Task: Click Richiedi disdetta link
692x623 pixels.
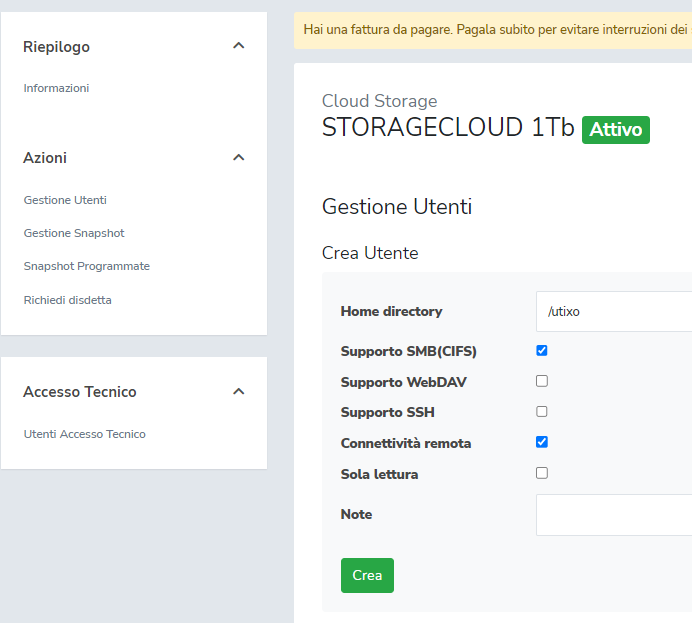Action: (x=67, y=300)
